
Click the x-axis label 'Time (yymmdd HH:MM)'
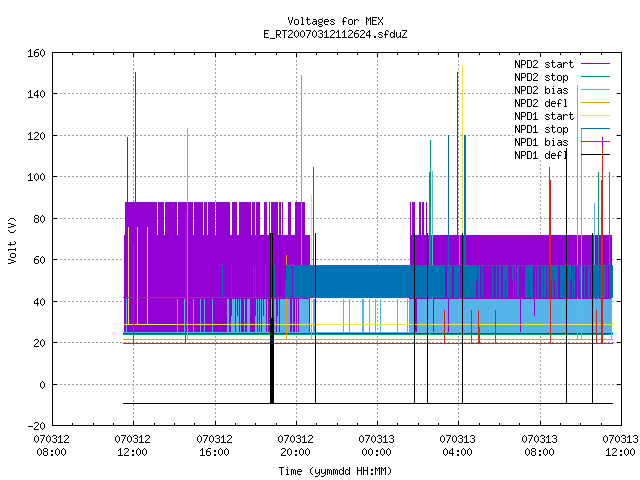pos(335,471)
